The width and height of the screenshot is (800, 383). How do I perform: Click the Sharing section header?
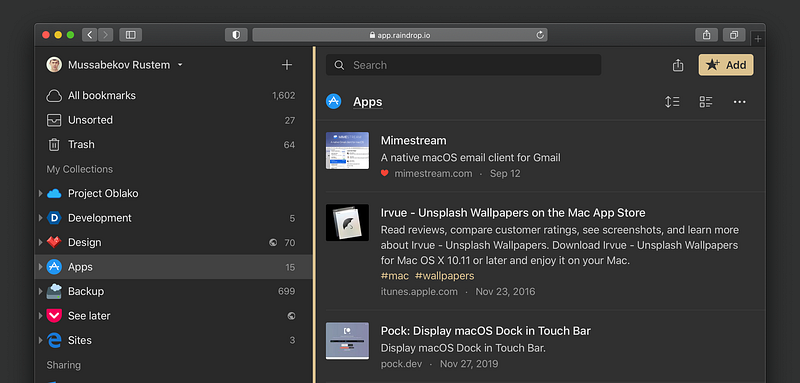63,365
